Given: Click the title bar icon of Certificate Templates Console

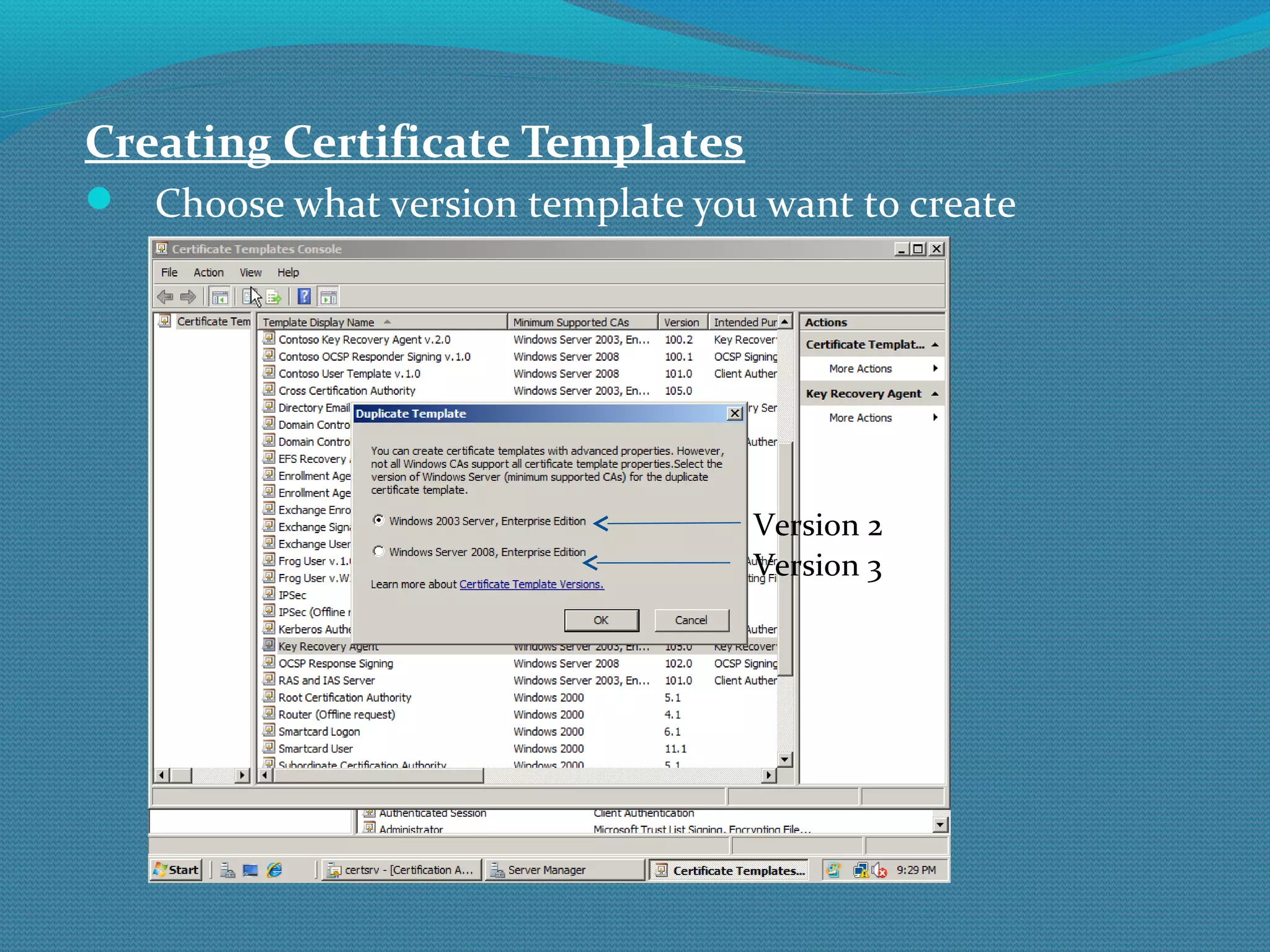Looking at the screenshot, I should [x=162, y=249].
